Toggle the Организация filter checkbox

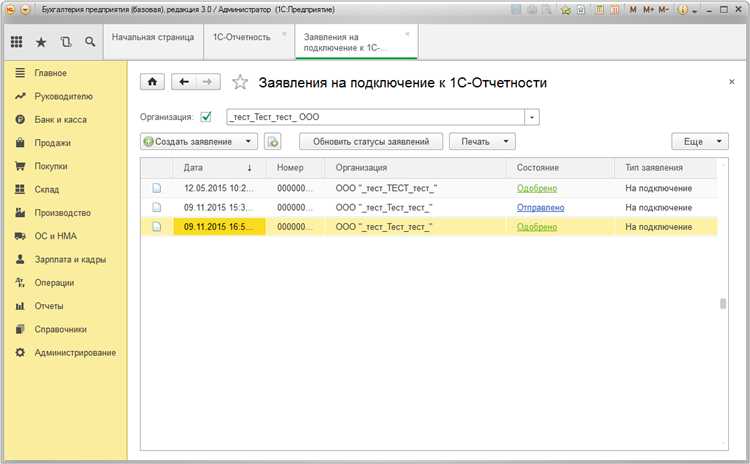click(x=206, y=117)
